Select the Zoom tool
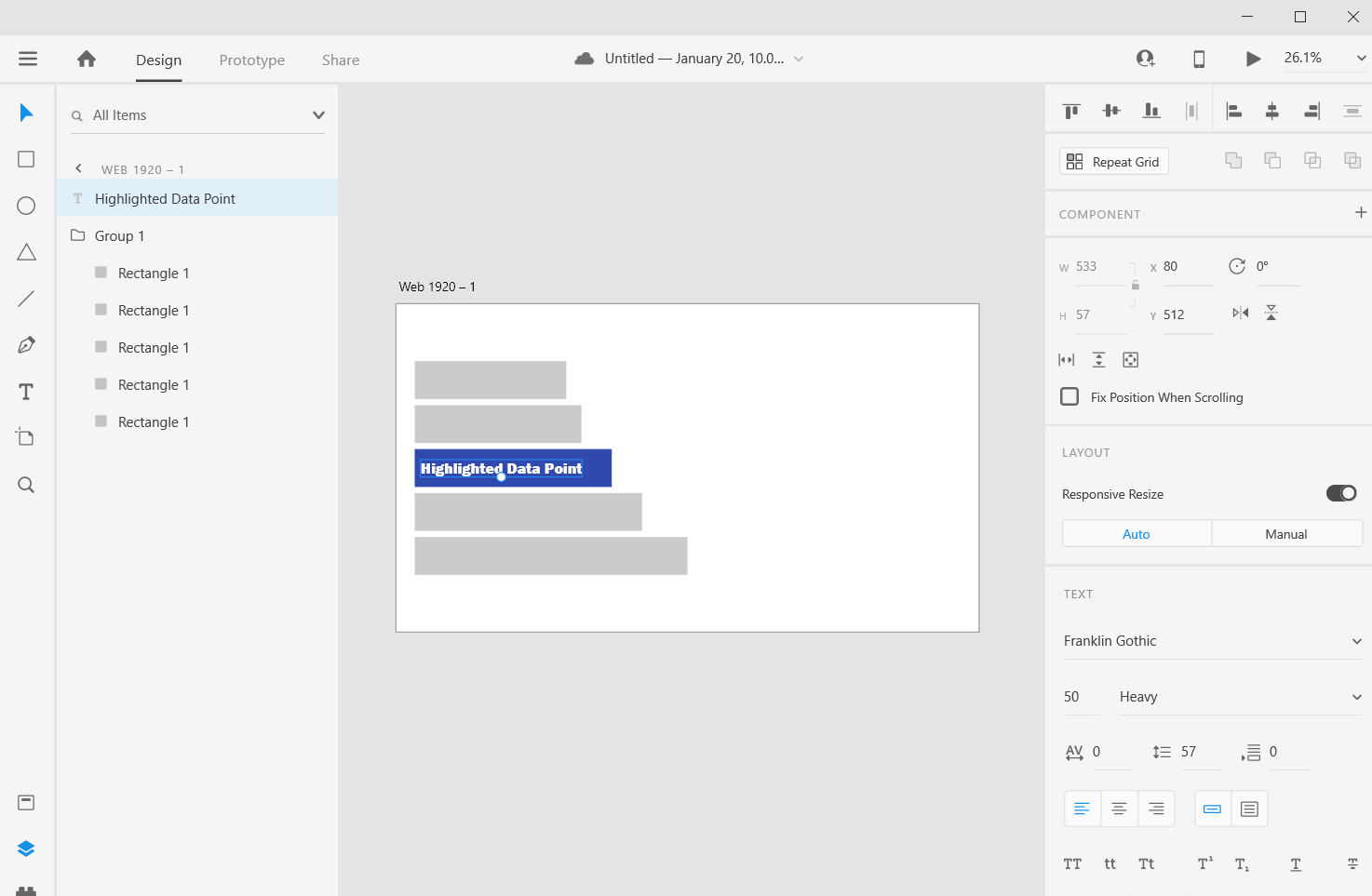The width and height of the screenshot is (1372, 896). pyautogui.click(x=26, y=484)
